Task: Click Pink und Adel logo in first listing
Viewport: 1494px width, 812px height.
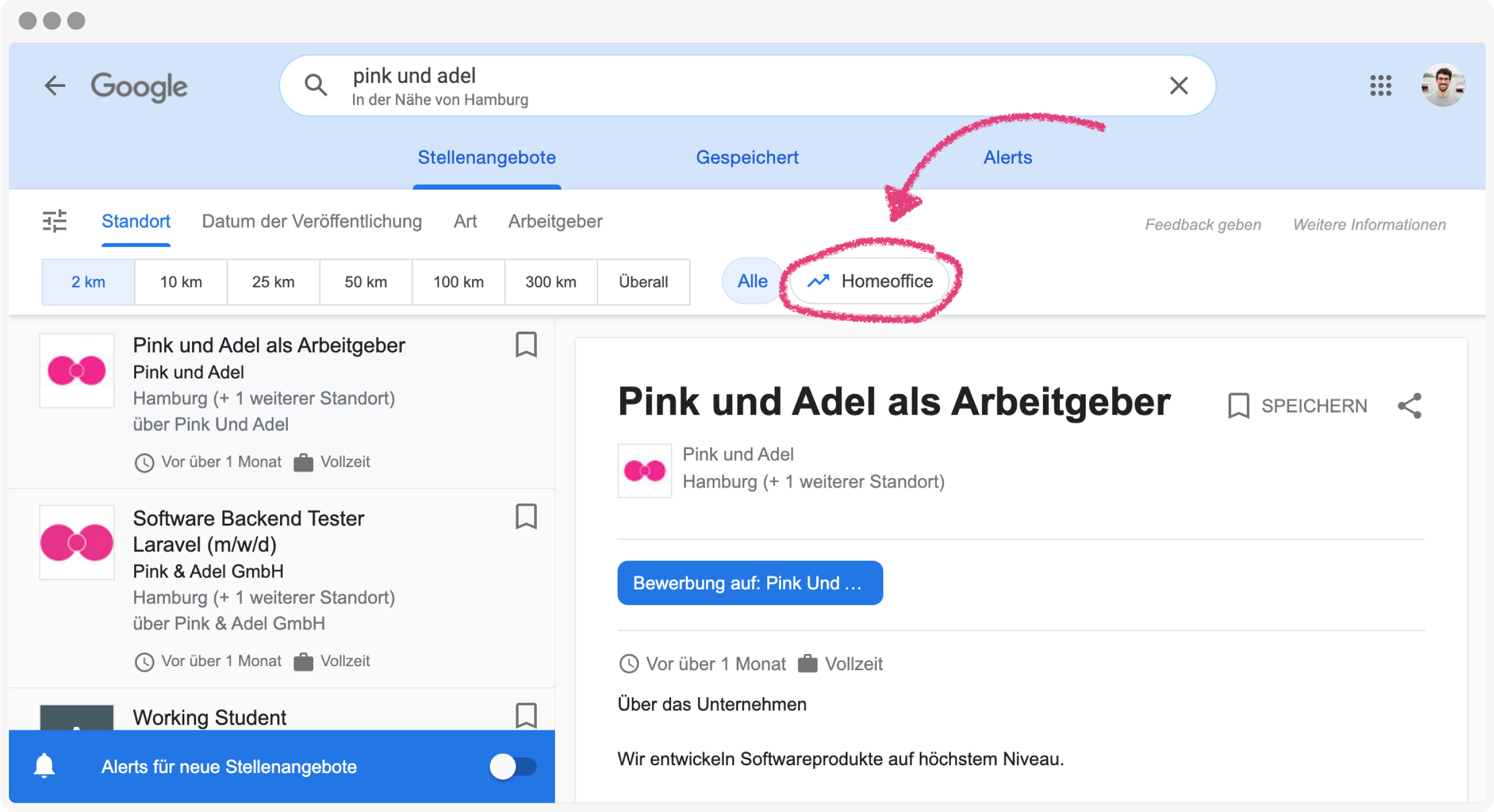Action: (x=76, y=370)
